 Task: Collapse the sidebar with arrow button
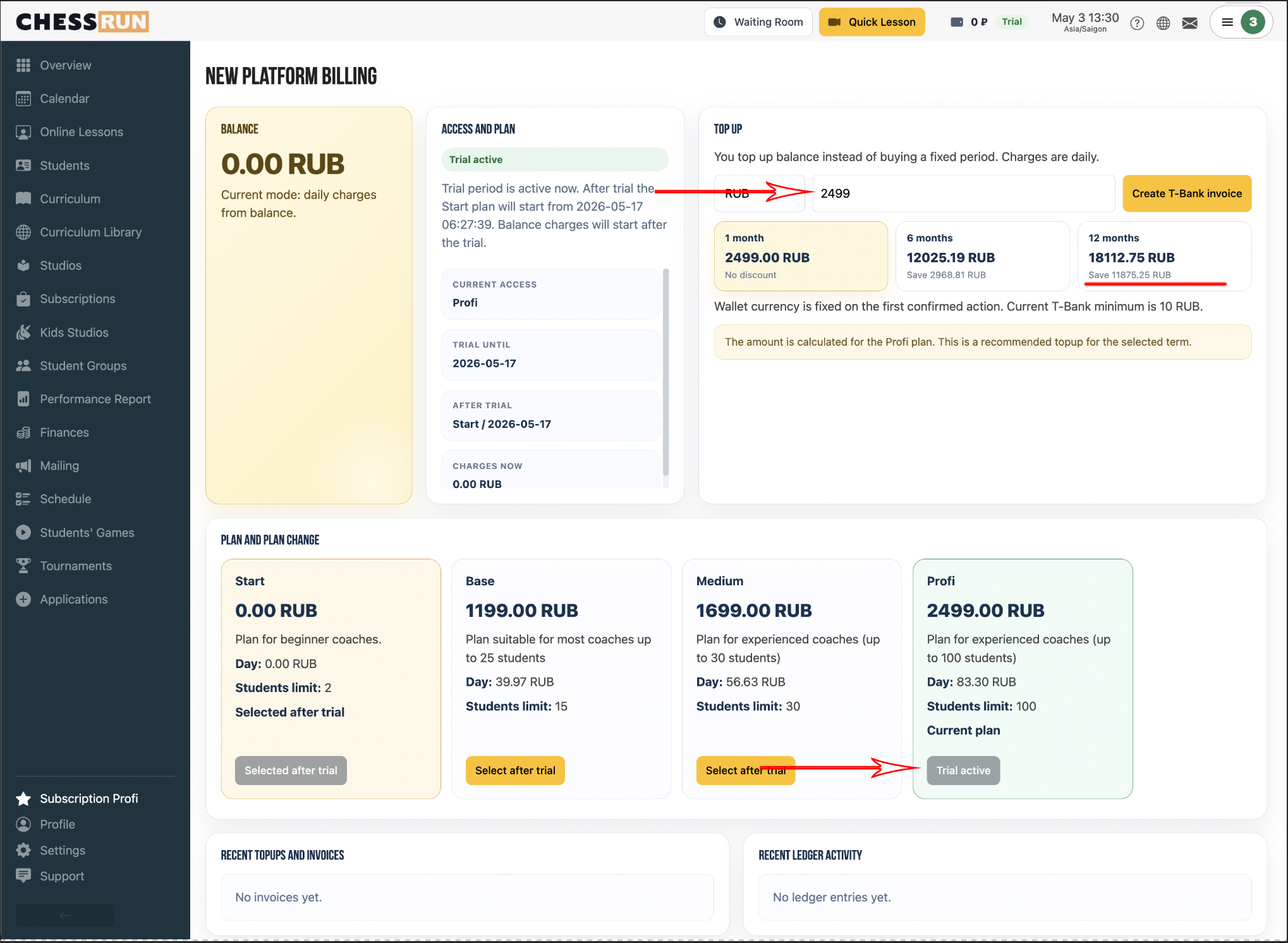coord(65,915)
